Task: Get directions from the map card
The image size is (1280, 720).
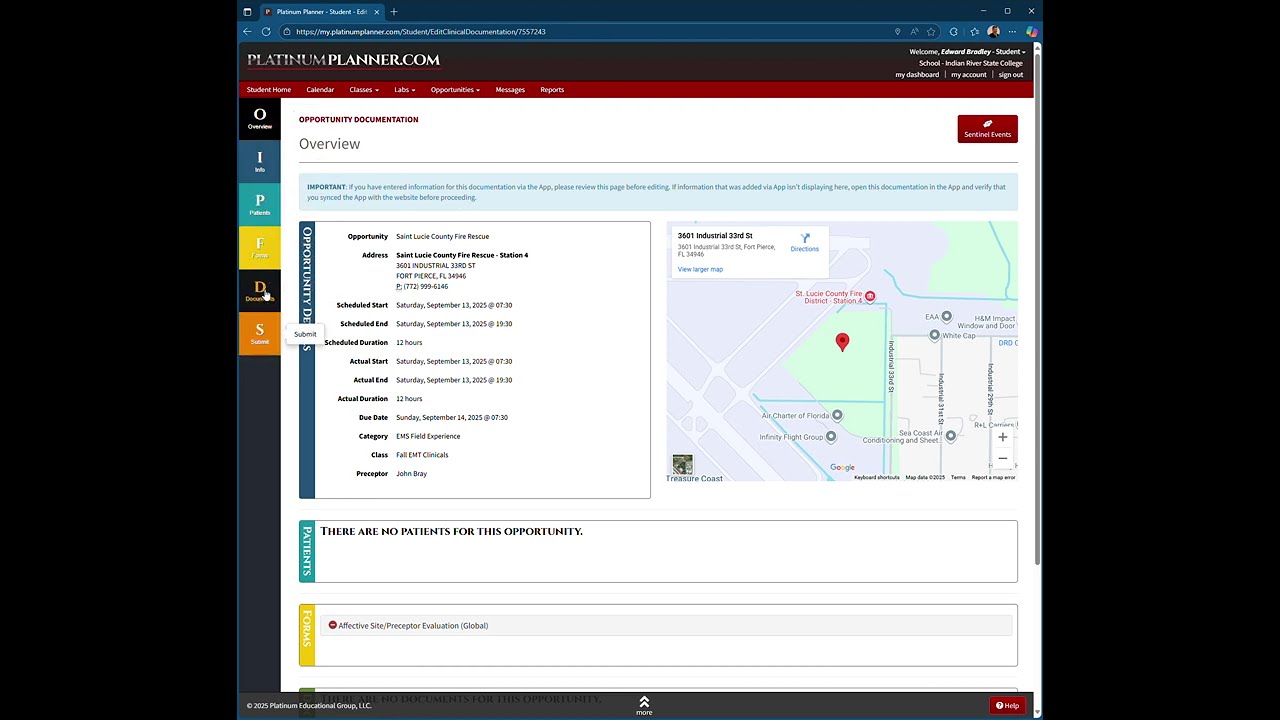Action: [x=804, y=243]
